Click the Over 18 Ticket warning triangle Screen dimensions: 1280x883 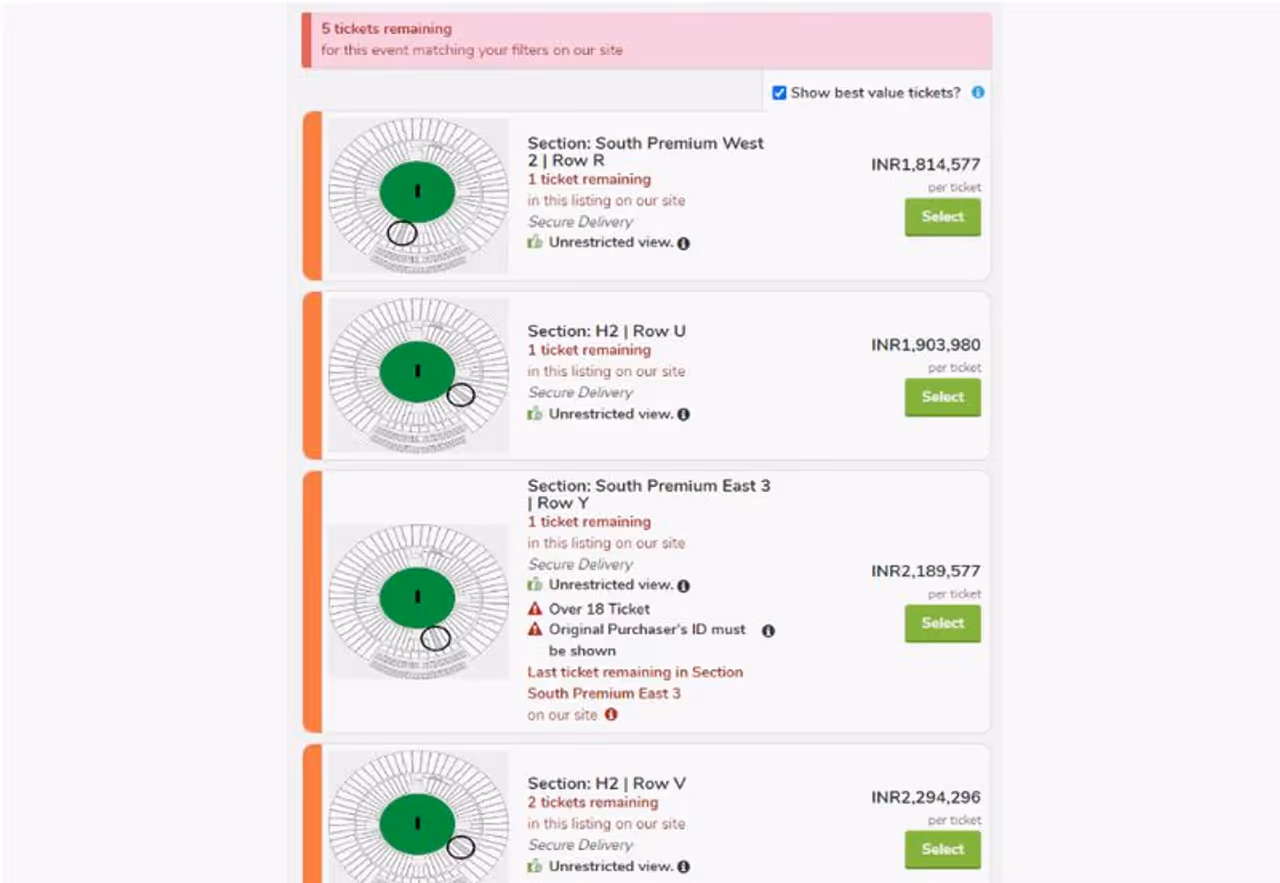point(535,609)
